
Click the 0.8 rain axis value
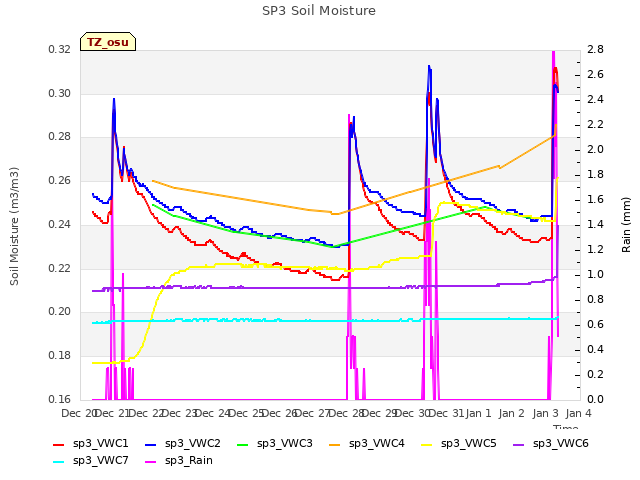click(x=595, y=300)
